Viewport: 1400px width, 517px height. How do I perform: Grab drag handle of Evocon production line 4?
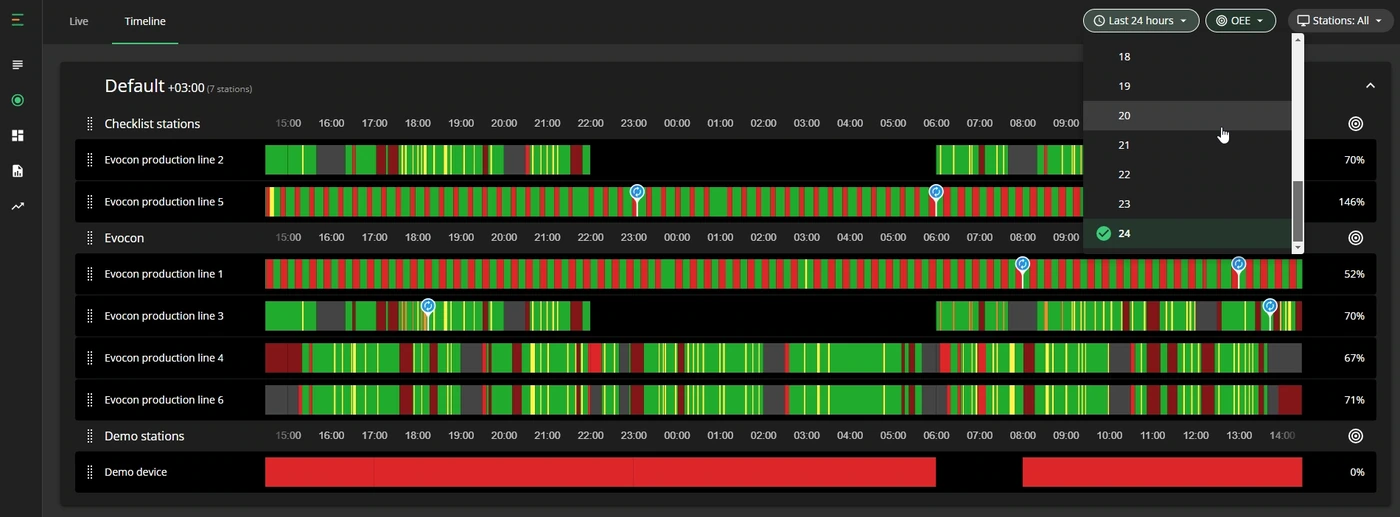pos(89,358)
